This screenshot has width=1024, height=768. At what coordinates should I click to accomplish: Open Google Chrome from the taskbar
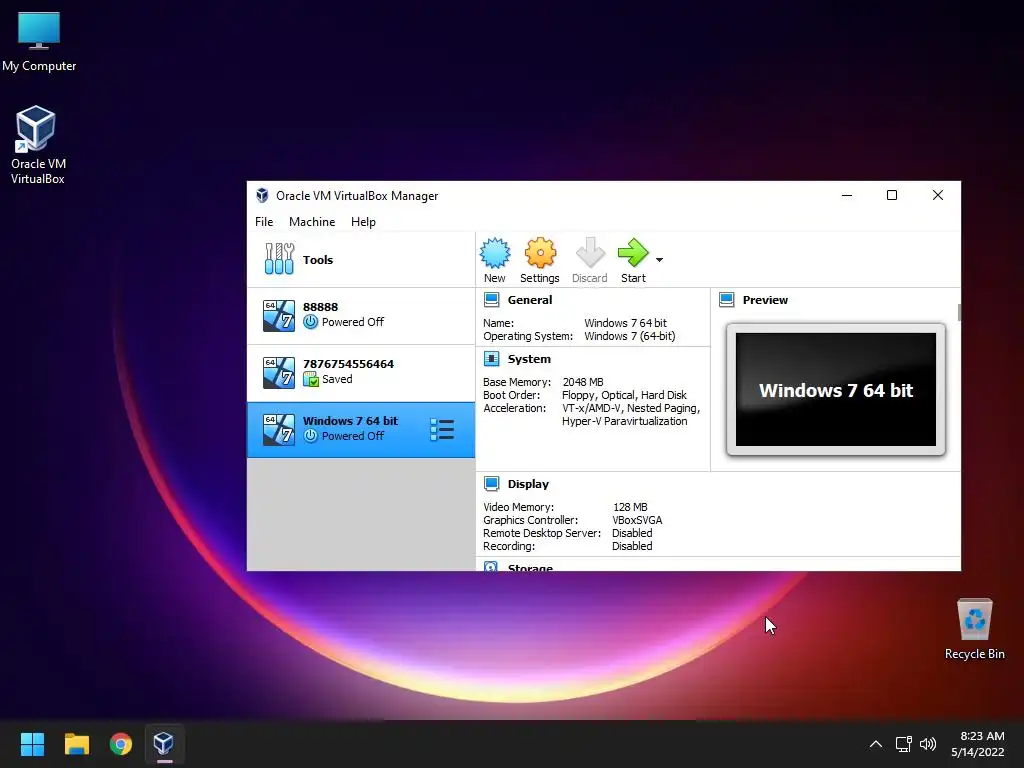[x=121, y=744]
